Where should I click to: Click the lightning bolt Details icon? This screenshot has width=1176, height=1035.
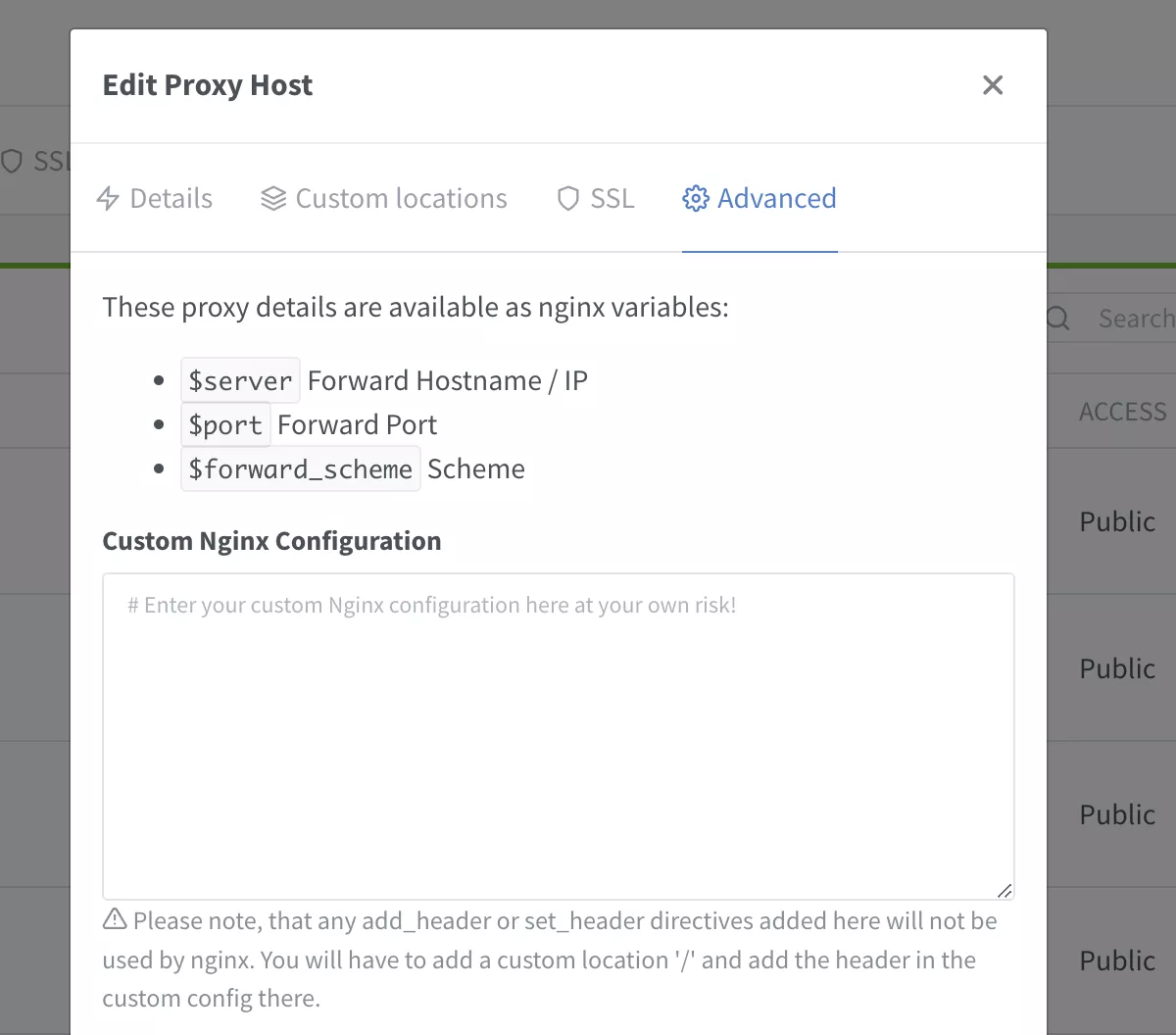[108, 199]
